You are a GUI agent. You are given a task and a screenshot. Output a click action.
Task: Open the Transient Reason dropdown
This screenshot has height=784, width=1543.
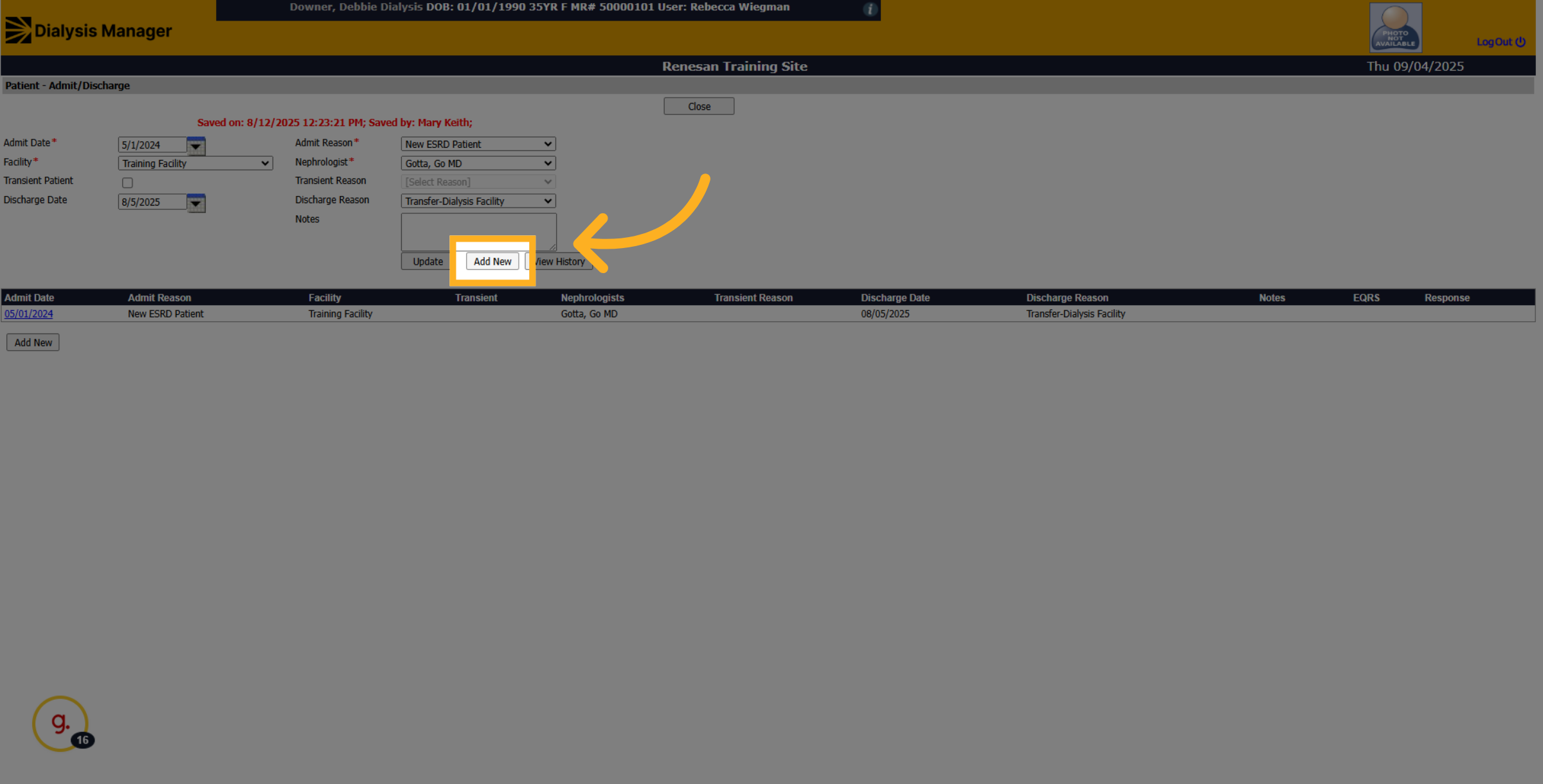(478, 182)
